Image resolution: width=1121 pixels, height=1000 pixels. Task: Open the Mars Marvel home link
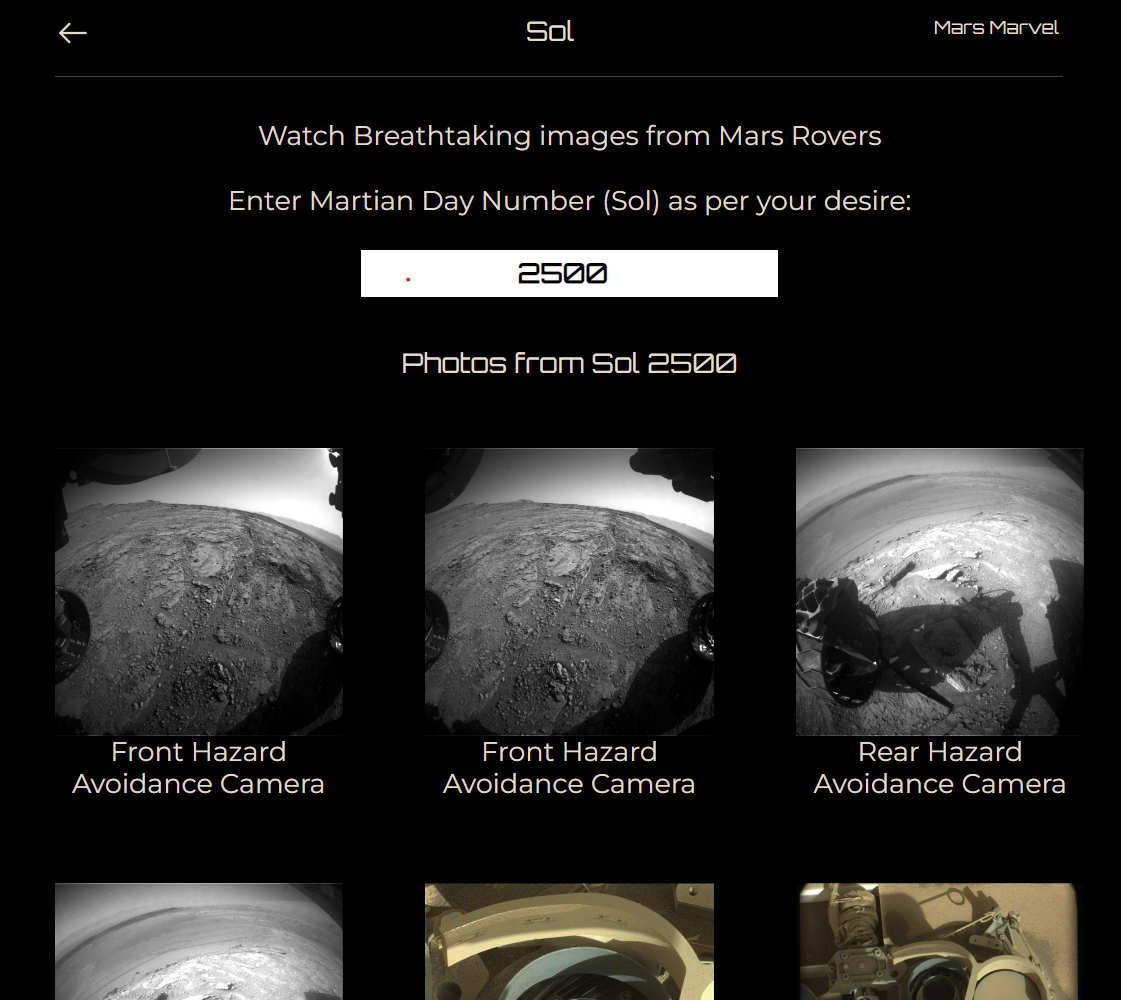[996, 28]
